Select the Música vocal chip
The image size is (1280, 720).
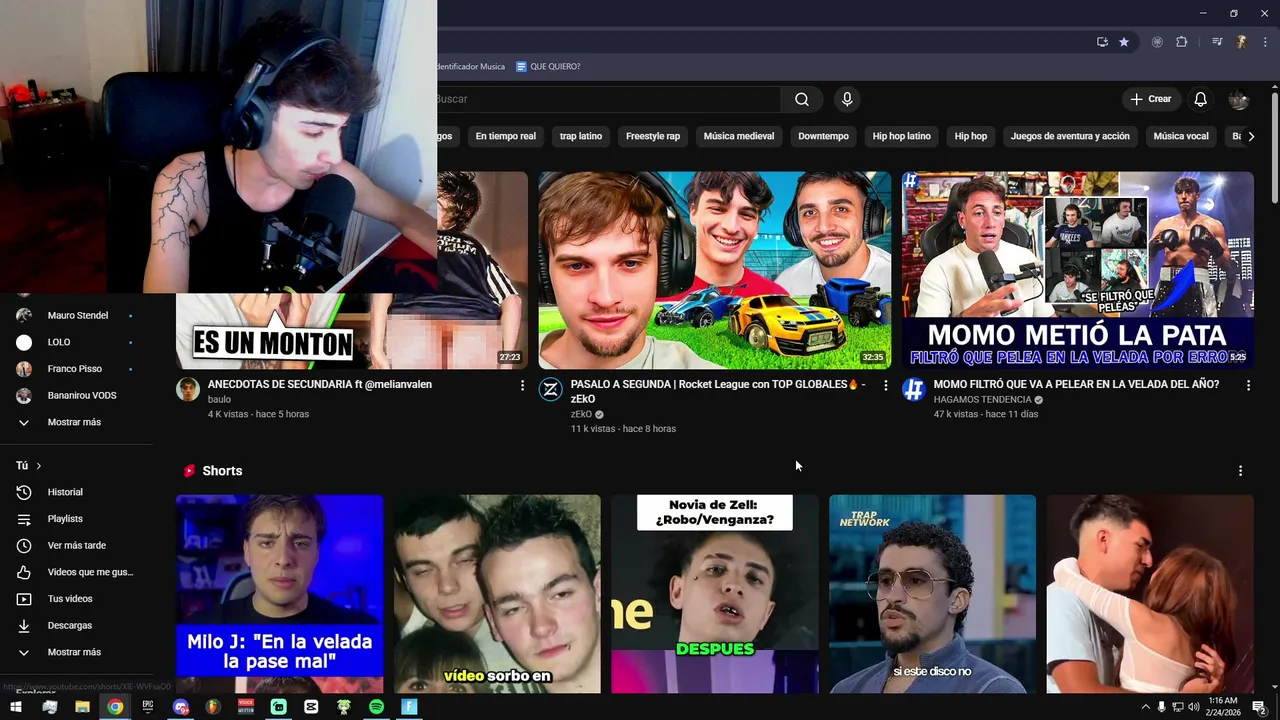[1181, 136]
